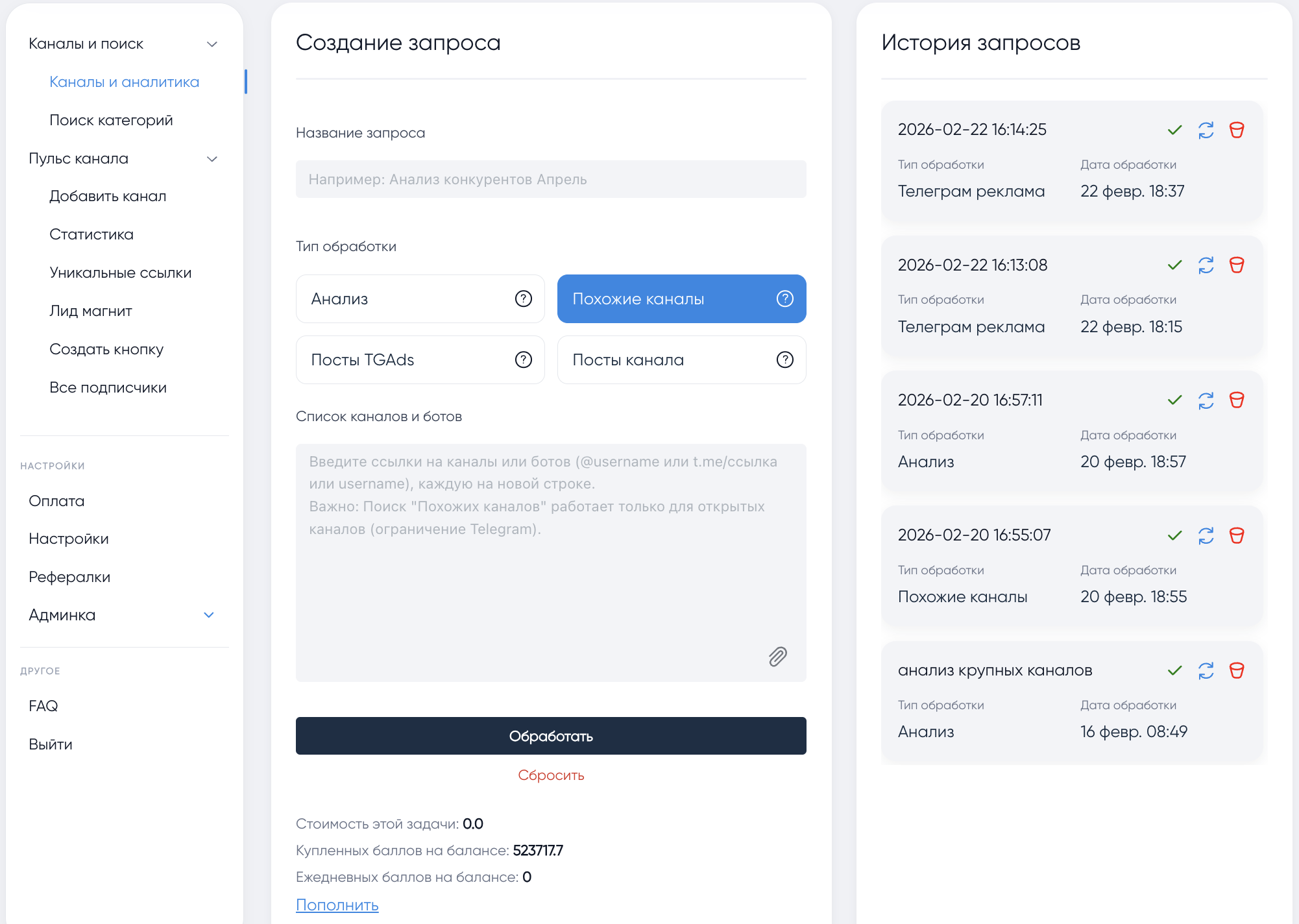Click the paperclip attach file icon
The height and width of the screenshot is (924, 1299).
coord(777,657)
